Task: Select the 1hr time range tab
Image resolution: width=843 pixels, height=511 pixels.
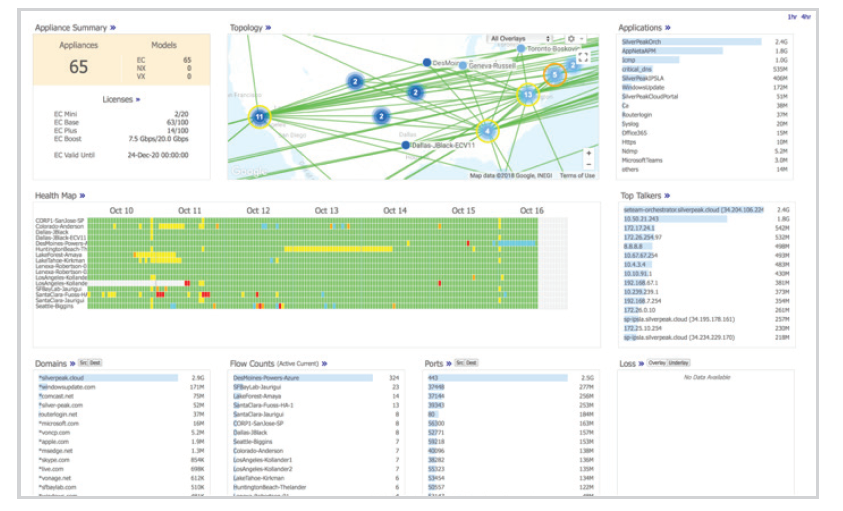Action: [x=792, y=17]
